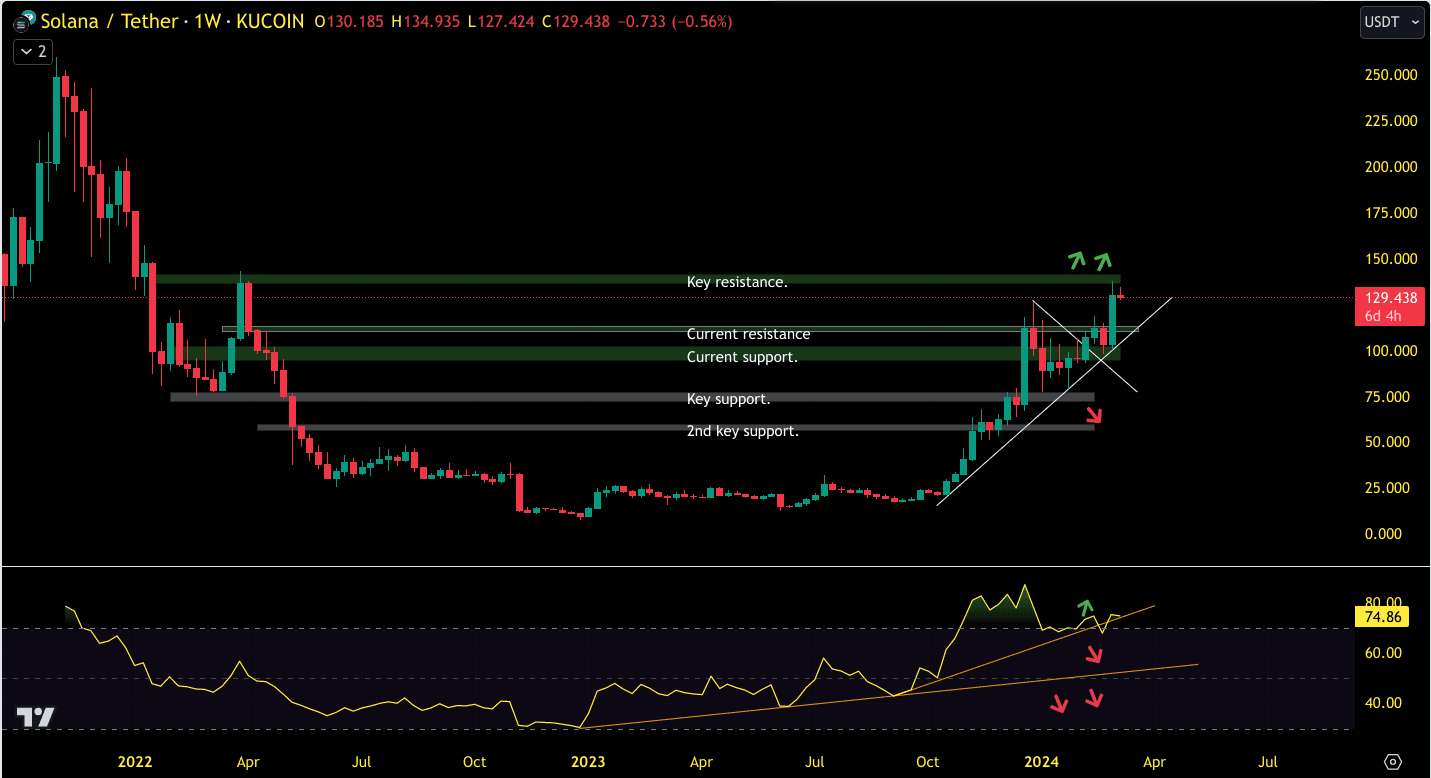Viewport: 1431px width, 778px height.
Task: Select the 'Current support.' text annotation
Action: 742,357
